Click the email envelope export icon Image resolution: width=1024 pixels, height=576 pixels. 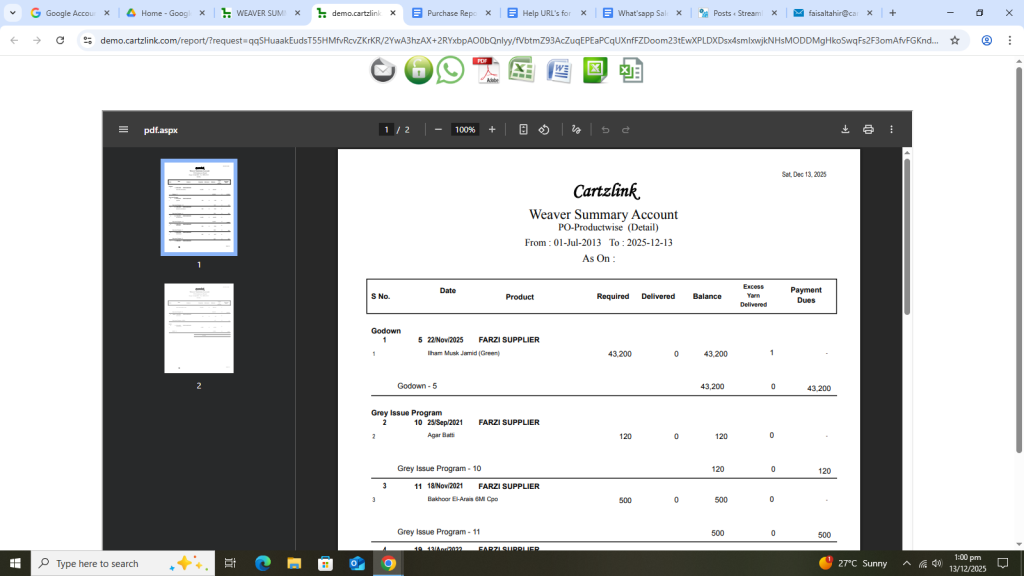383,71
